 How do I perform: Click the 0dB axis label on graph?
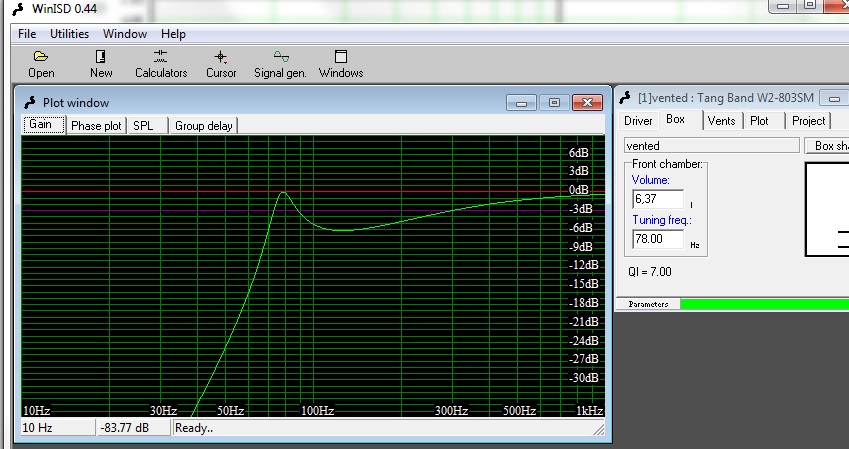pyautogui.click(x=578, y=190)
